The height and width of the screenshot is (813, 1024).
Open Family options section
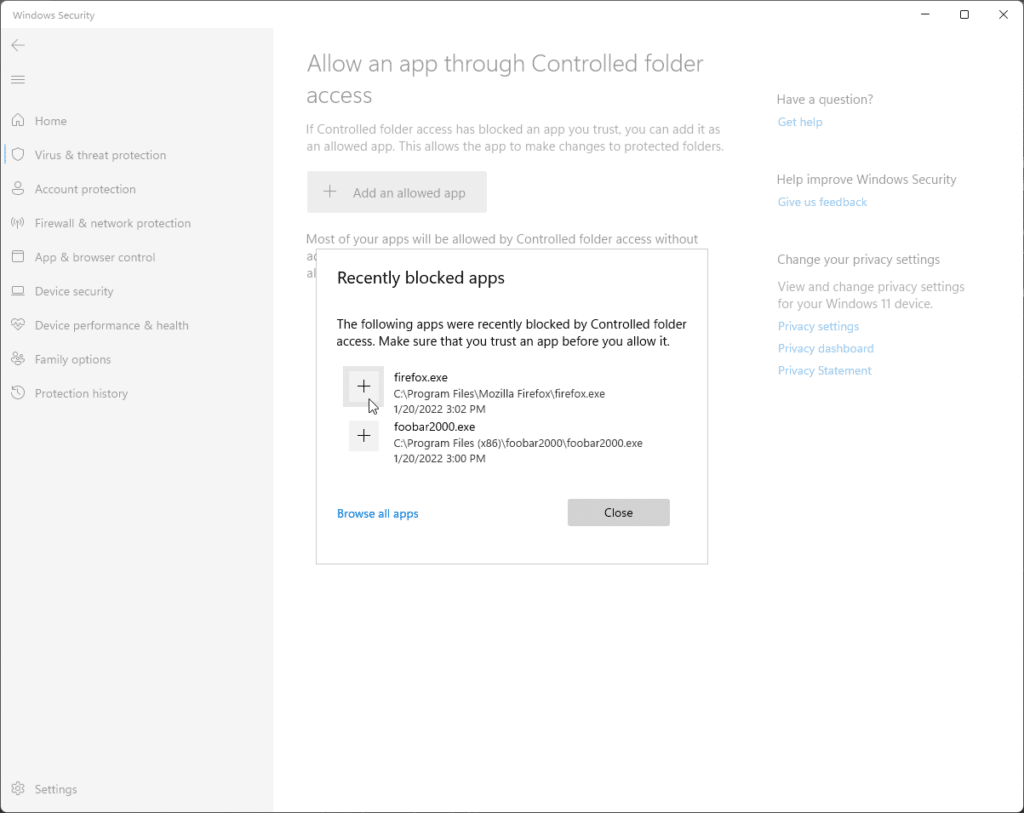73,359
